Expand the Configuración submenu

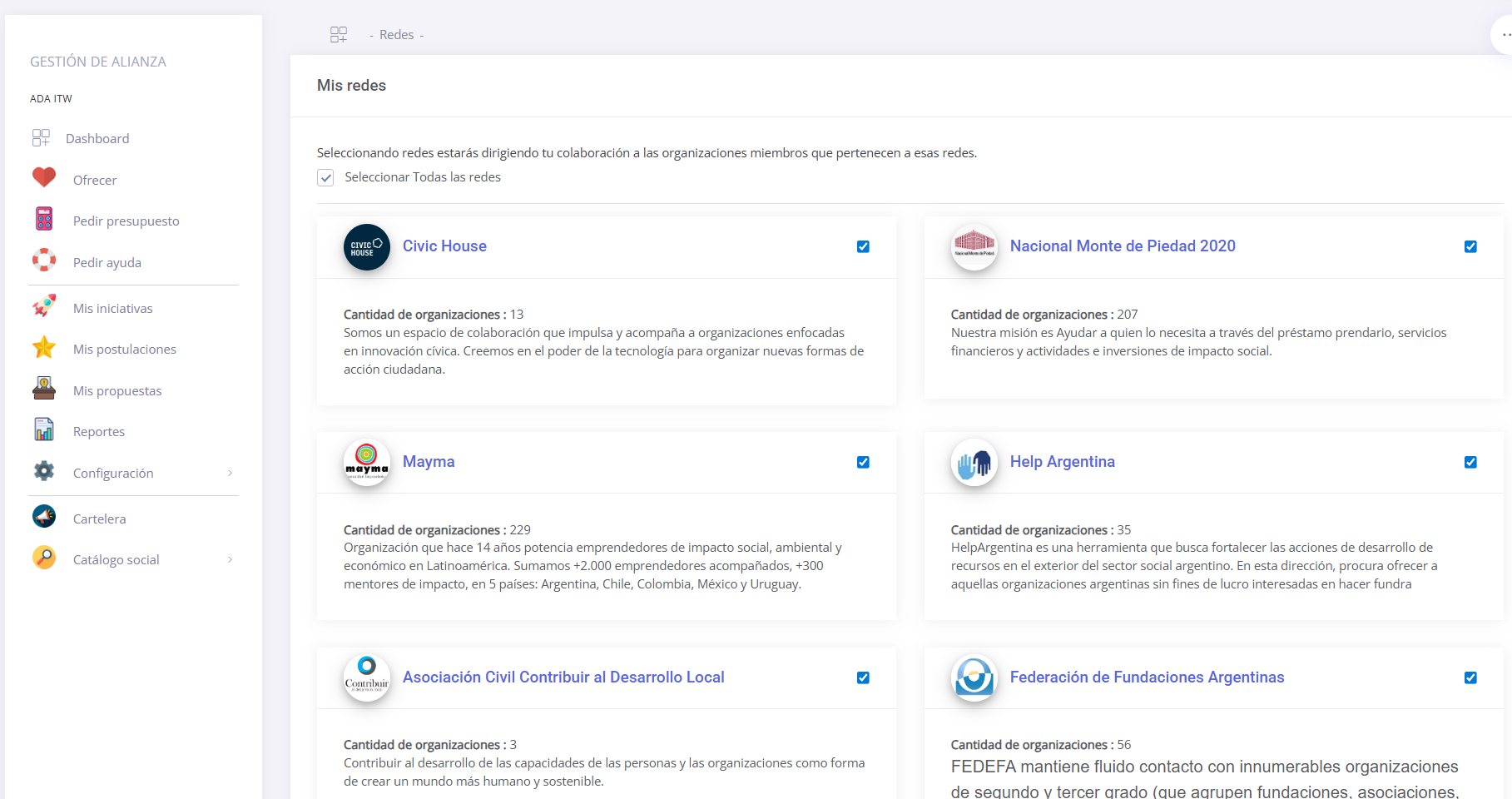point(231,472)
